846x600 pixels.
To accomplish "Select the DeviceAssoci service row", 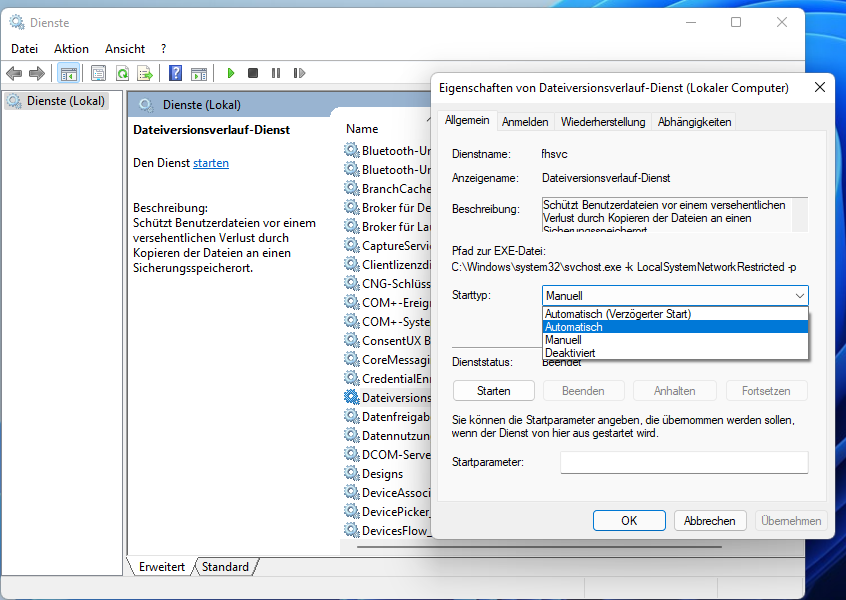I will pyautogui.click(x=387, y=492).
